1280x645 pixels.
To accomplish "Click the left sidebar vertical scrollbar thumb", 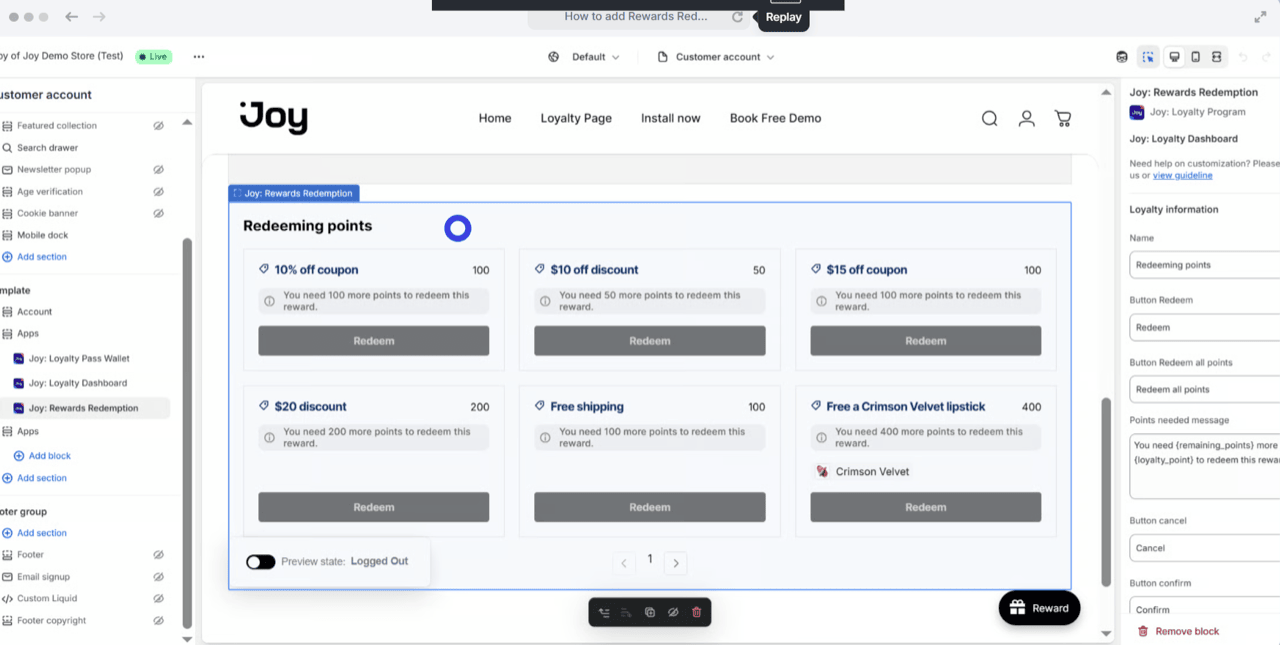I will 187,433.
